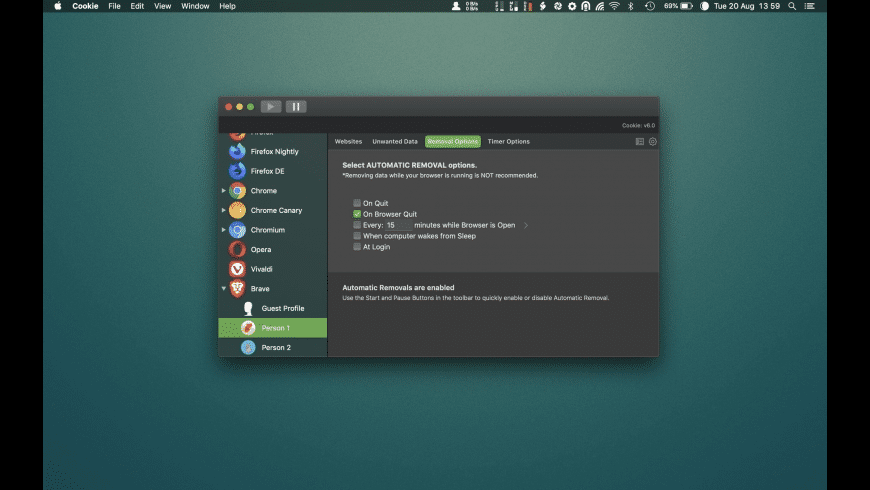Open the Window menu

tap(195, 6)
